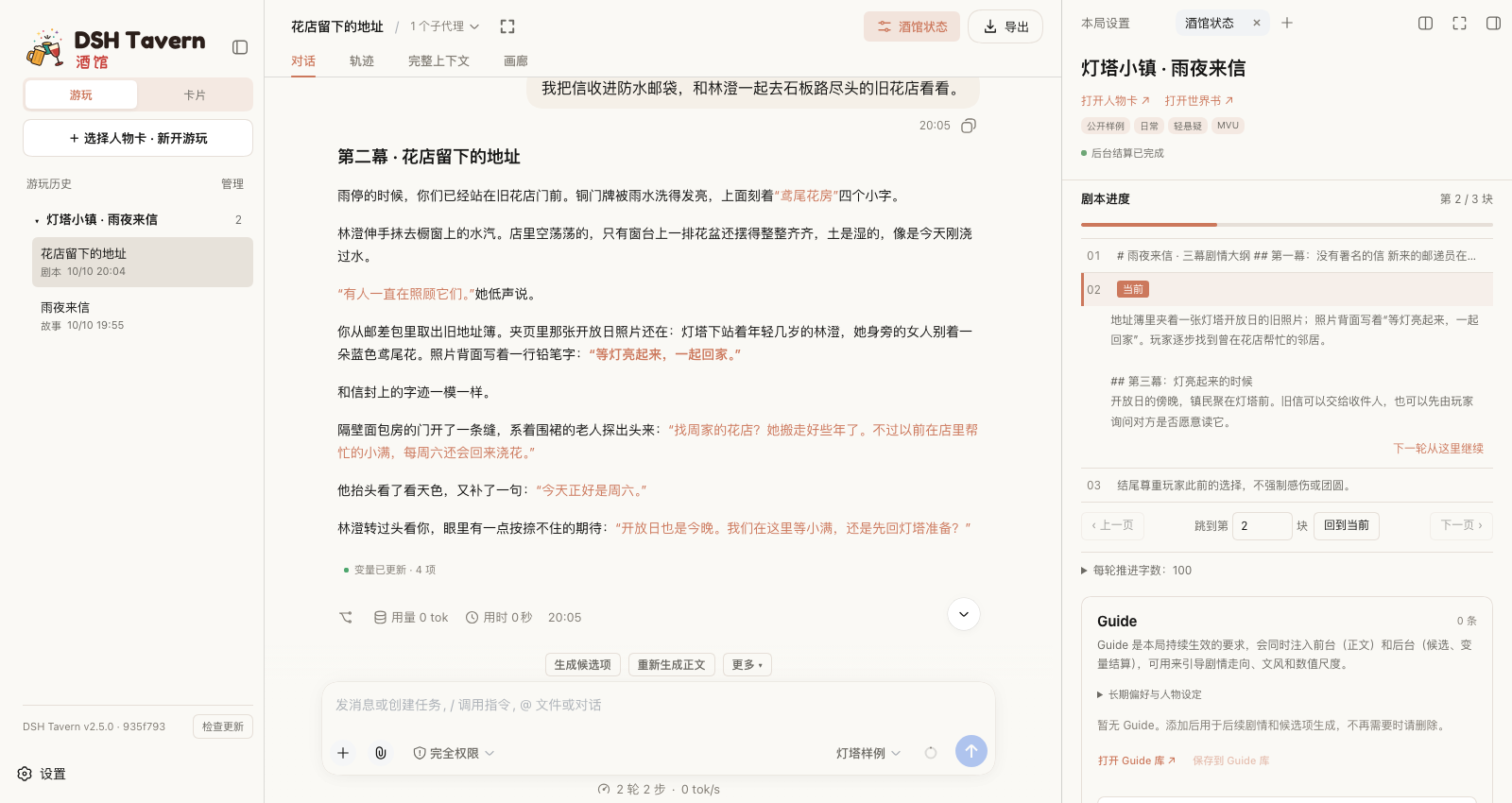
Task: Add a new right panel tab
Action: pos(1287,24)
